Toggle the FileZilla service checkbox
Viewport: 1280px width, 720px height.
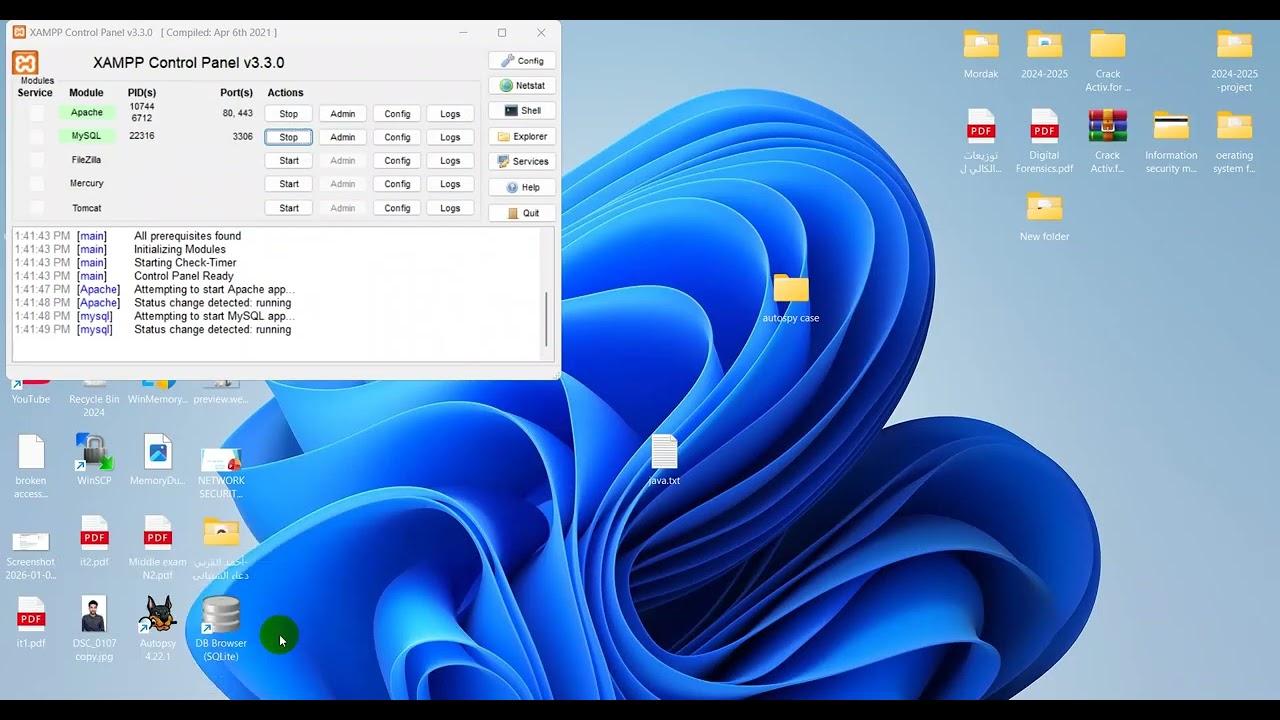[37, 160]
